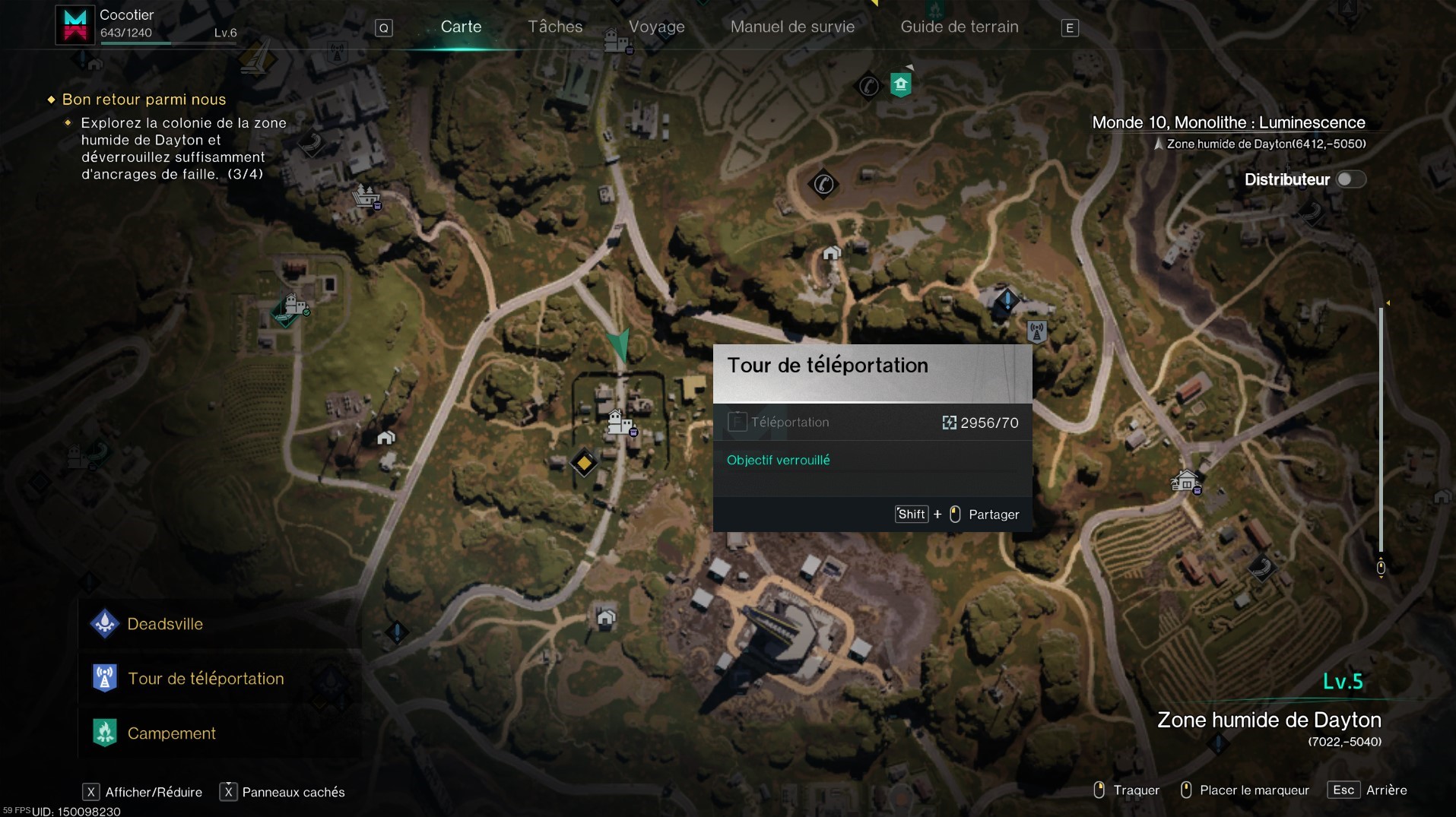This screenshot has height=817, width=1456.
Task: Toggle the Distributeur switch
Action: point(1351,179)
